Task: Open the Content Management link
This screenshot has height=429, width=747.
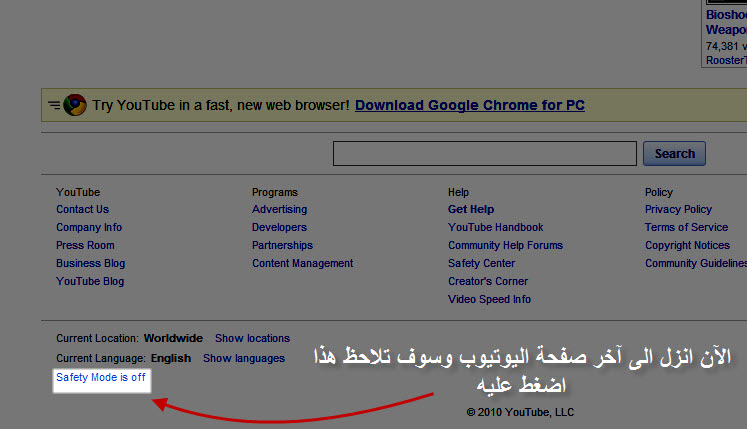Action: pyautogui.click(x=303, y=263)
